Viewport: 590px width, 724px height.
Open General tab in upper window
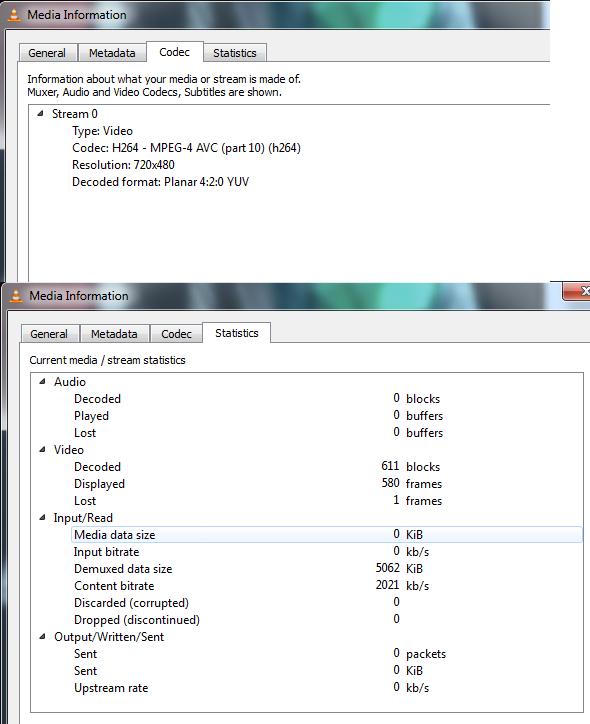tap(47, 53)
